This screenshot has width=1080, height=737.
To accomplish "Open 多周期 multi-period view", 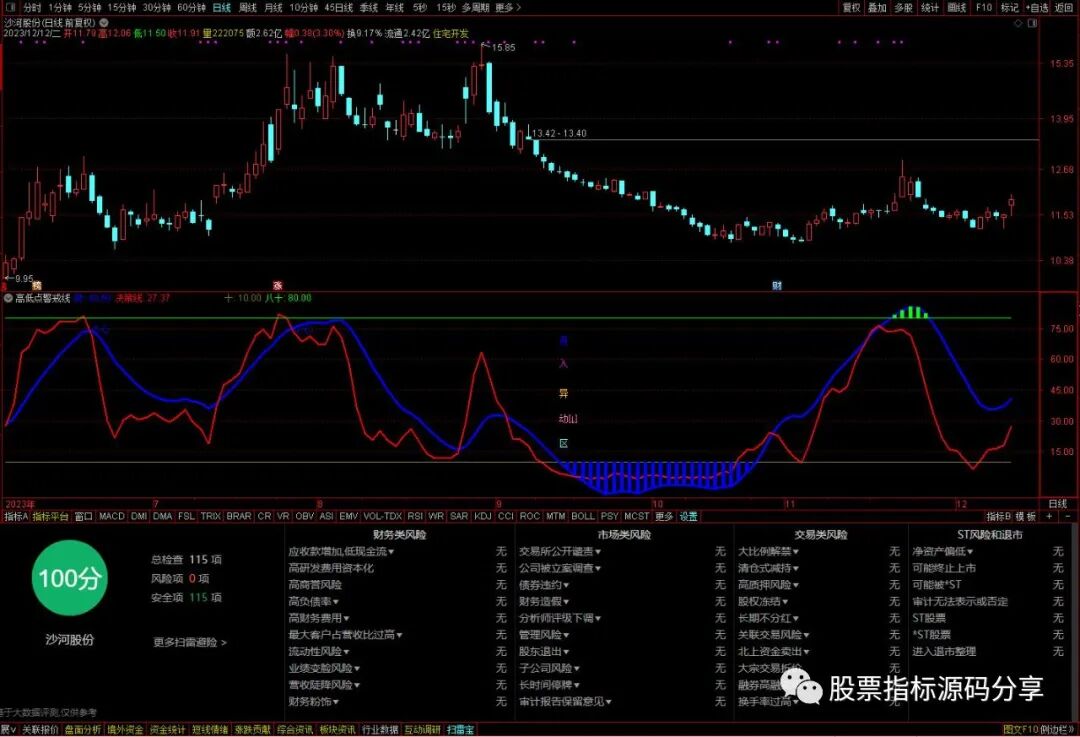I will [x=475, y=8].
